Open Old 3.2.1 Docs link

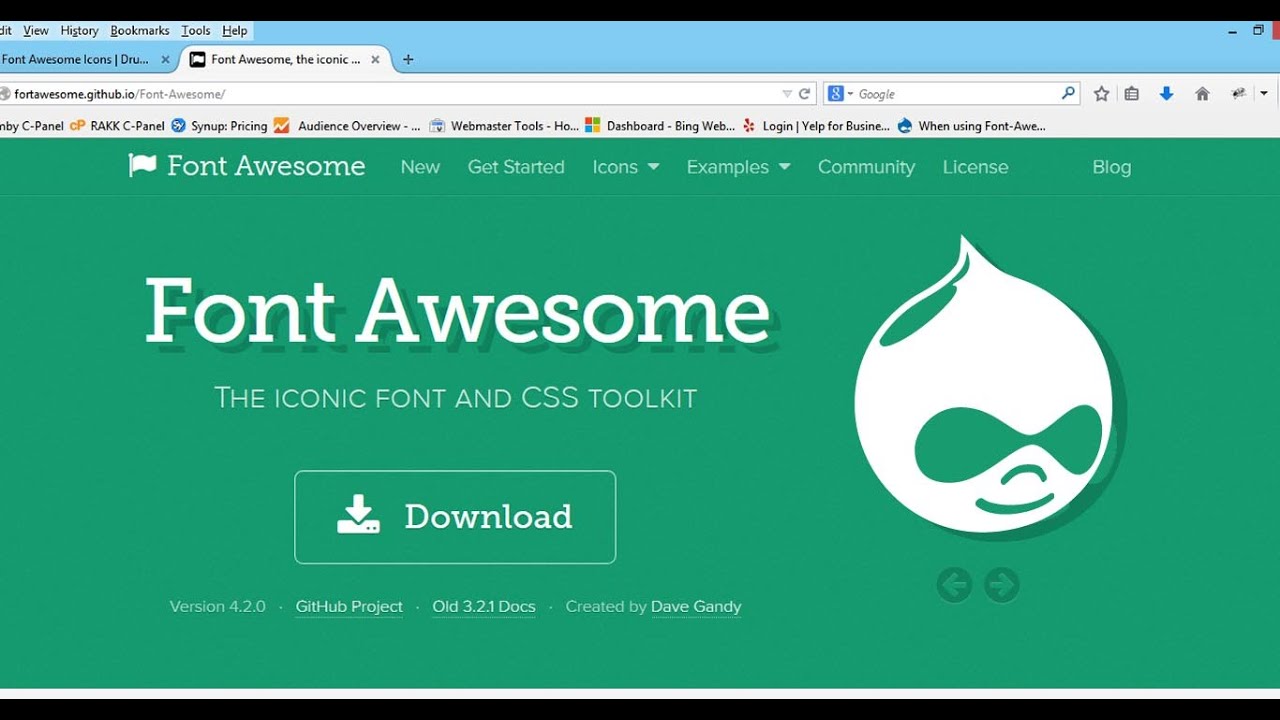coord(484,606)
